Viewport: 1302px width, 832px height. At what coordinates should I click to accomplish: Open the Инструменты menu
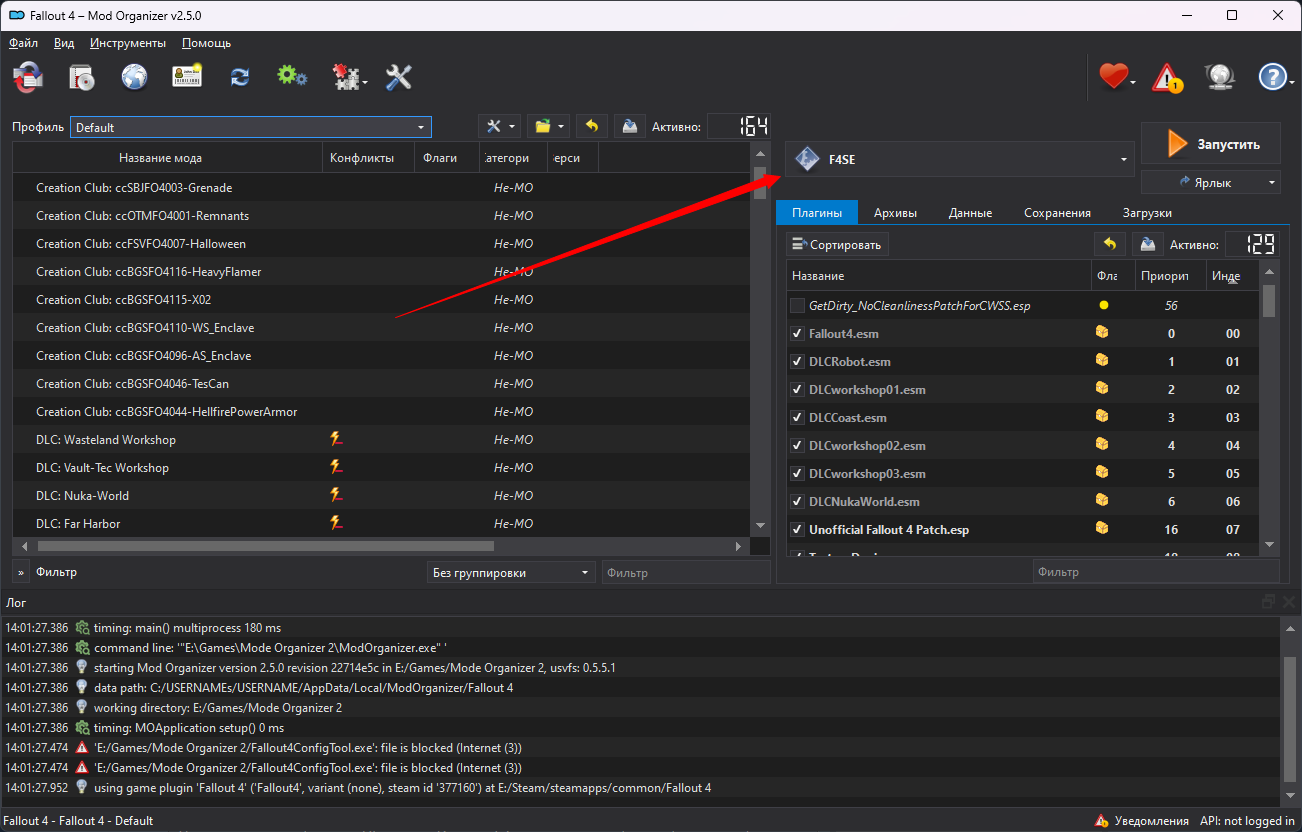128,43
